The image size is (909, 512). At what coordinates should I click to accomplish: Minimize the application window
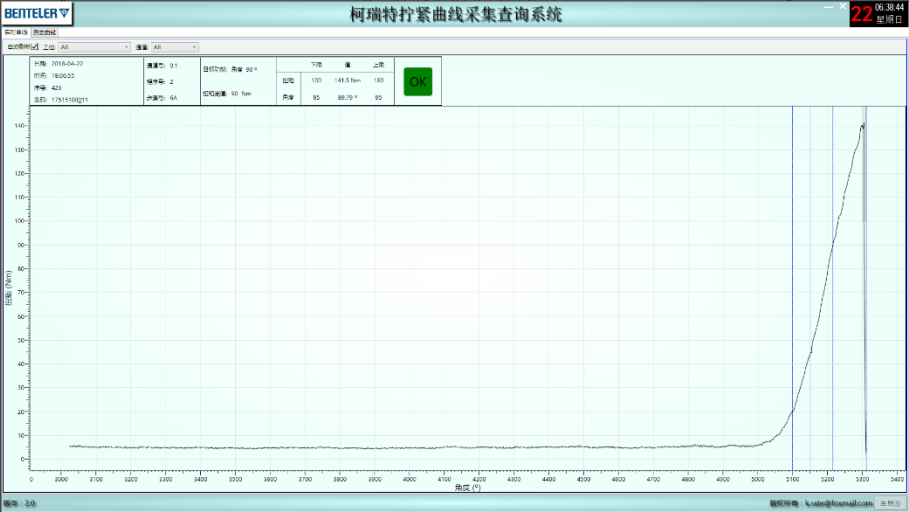tap(828, 7)
